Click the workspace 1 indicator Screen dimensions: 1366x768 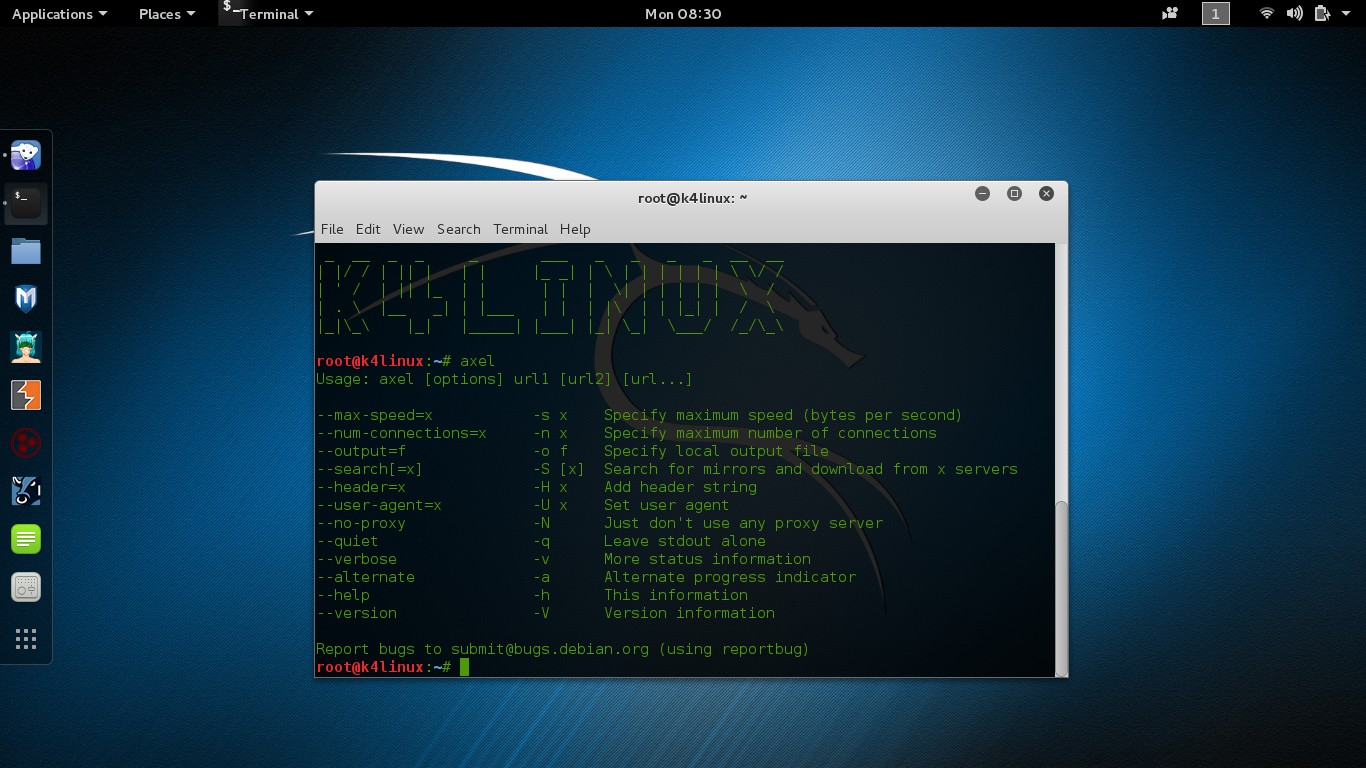[x=1215, y=14]
